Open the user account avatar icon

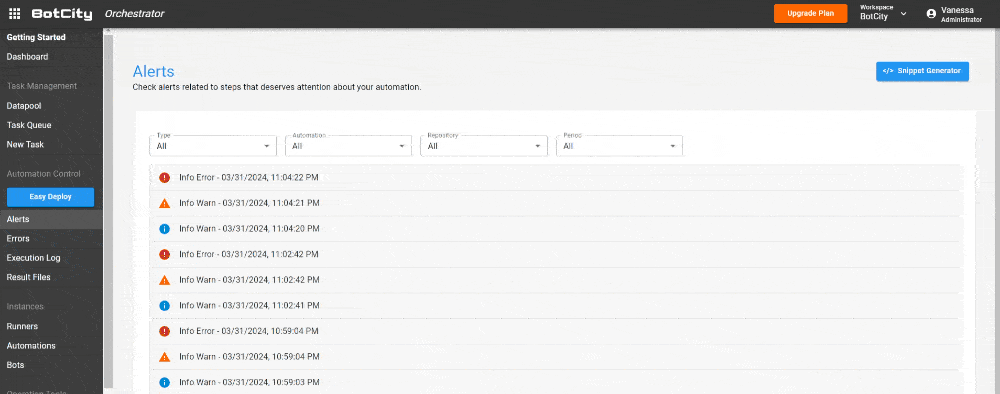coord(931,13)
